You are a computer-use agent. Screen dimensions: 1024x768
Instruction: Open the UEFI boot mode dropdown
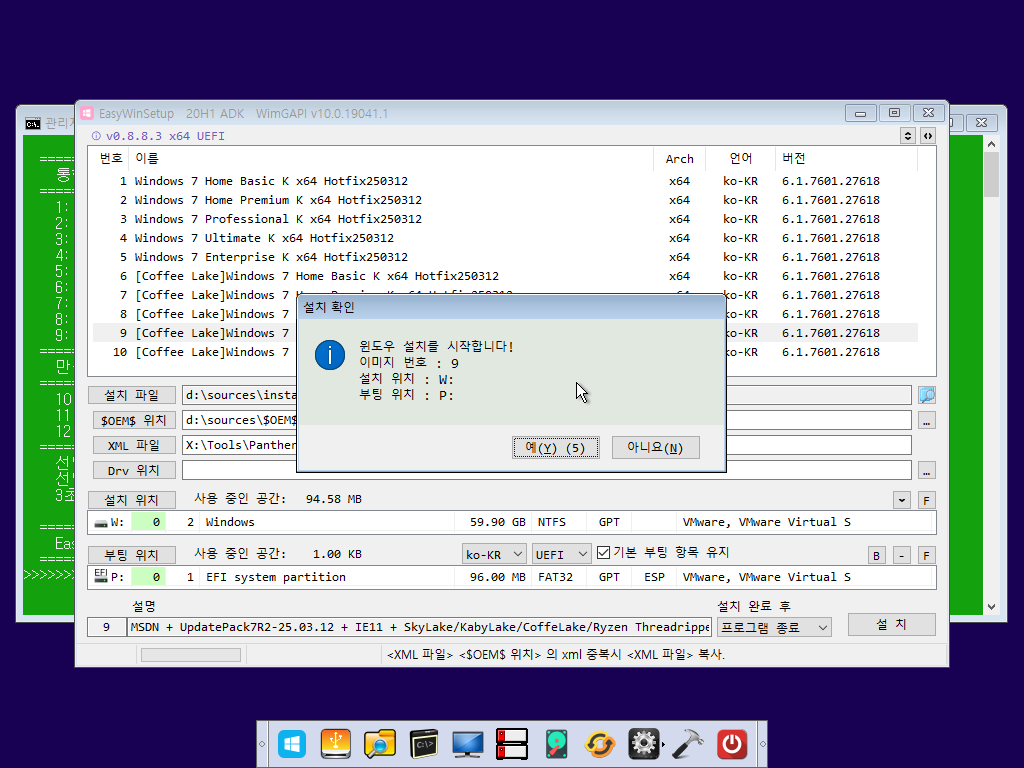tap(562, 554)
